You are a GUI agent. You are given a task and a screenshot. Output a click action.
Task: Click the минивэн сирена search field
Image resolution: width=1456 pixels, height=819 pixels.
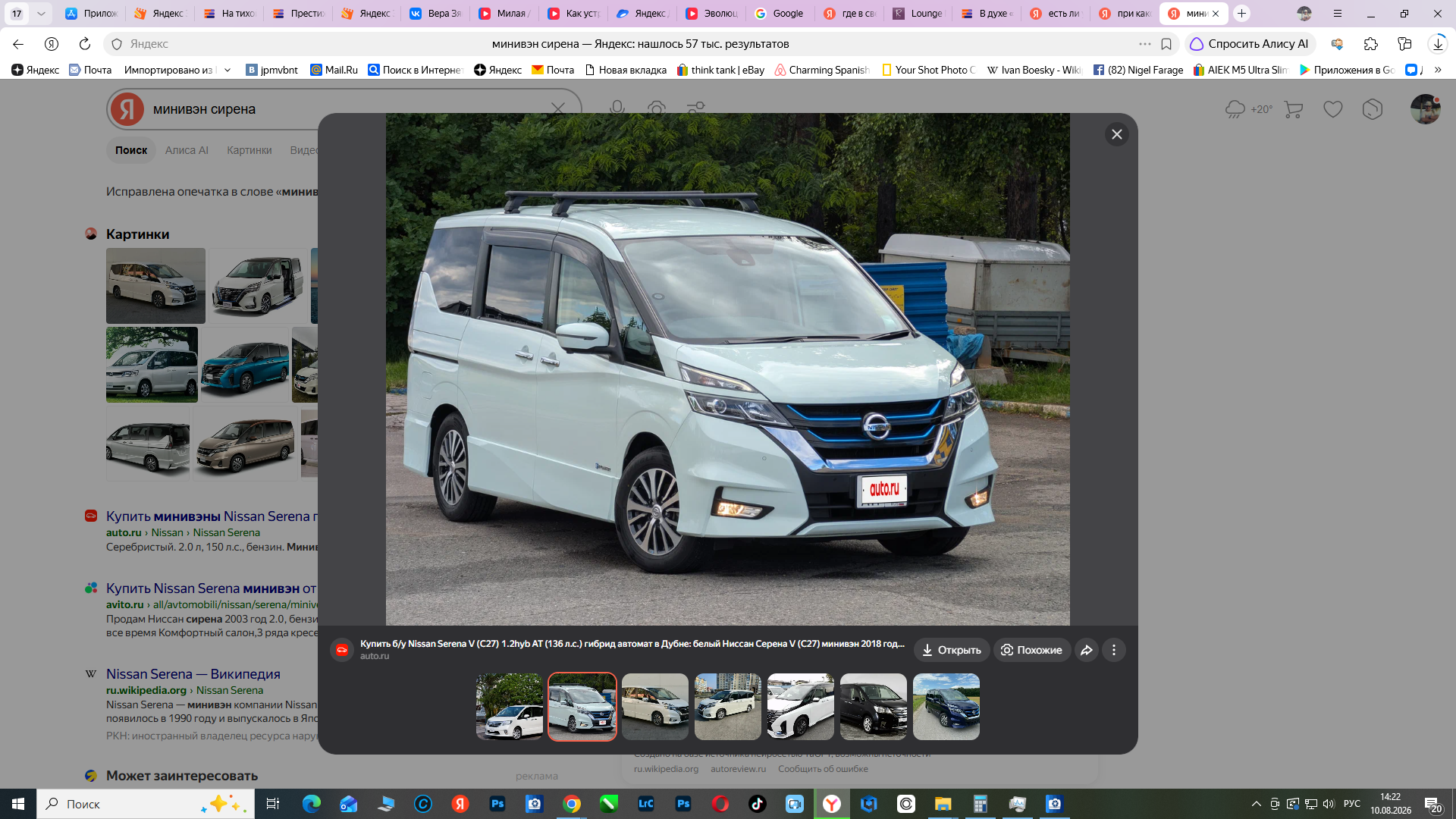click(345, 109)
